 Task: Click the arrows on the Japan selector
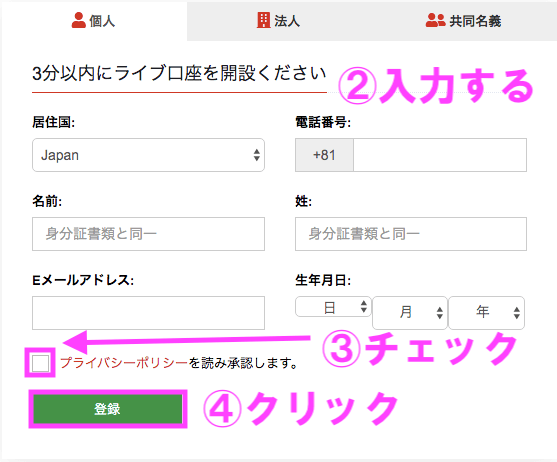[256, 155]
